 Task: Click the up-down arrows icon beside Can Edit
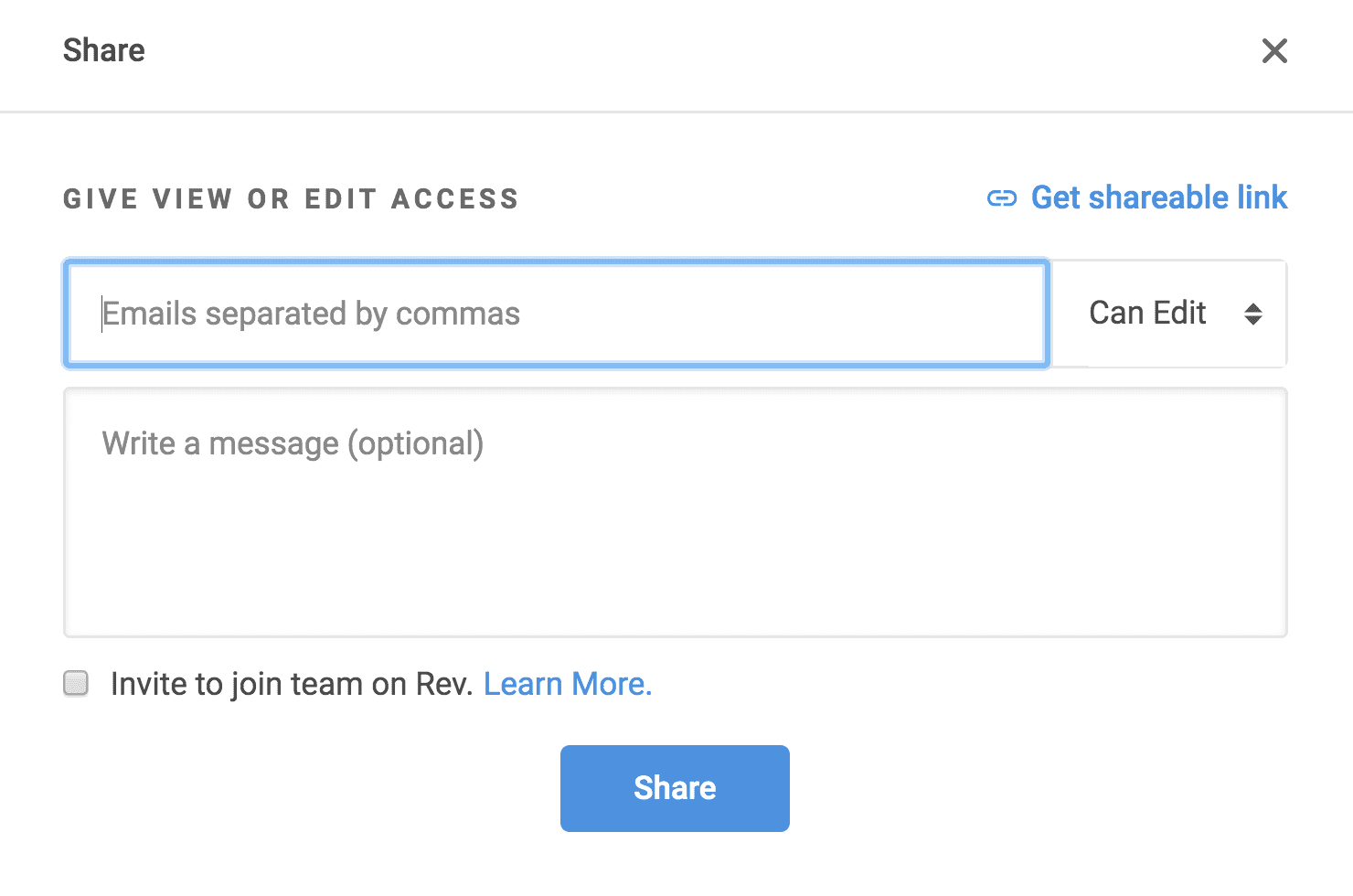pos(1253,315)
